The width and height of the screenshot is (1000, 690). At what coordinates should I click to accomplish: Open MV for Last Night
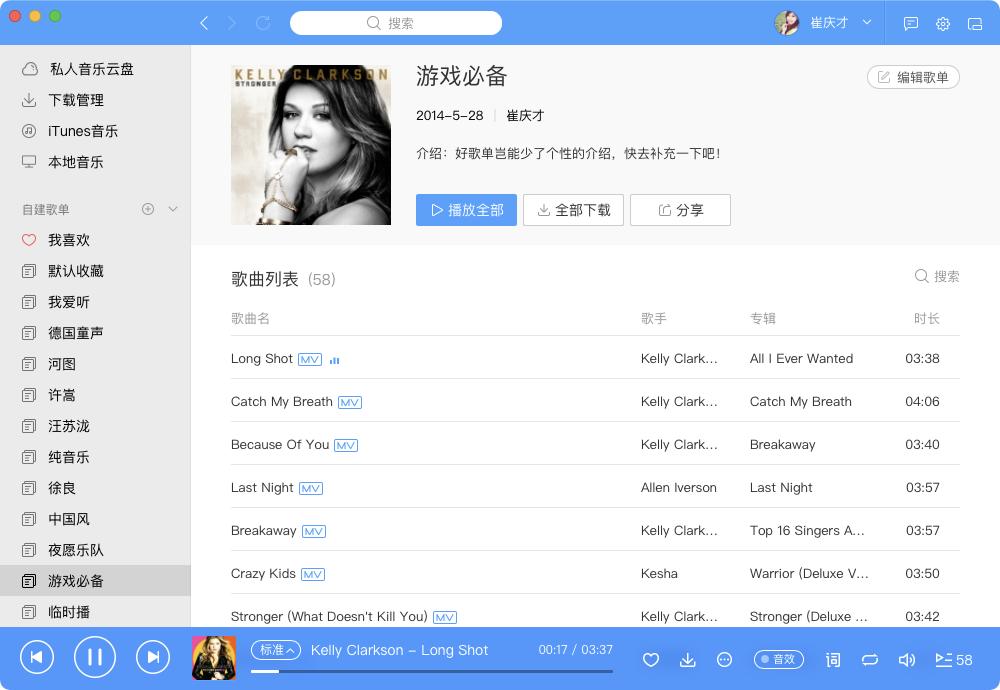pyautogui.click(x=311, y=488)
